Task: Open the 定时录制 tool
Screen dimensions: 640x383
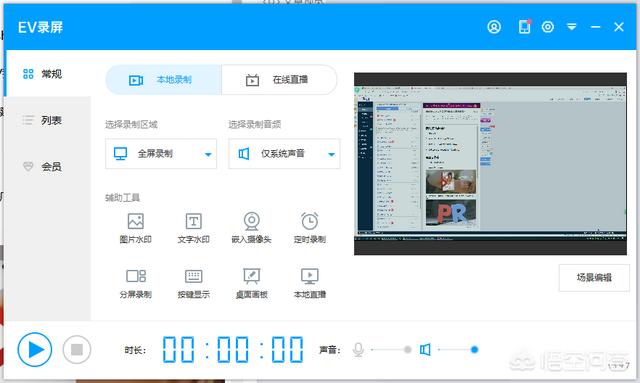Action: click(x=310, y=229)
